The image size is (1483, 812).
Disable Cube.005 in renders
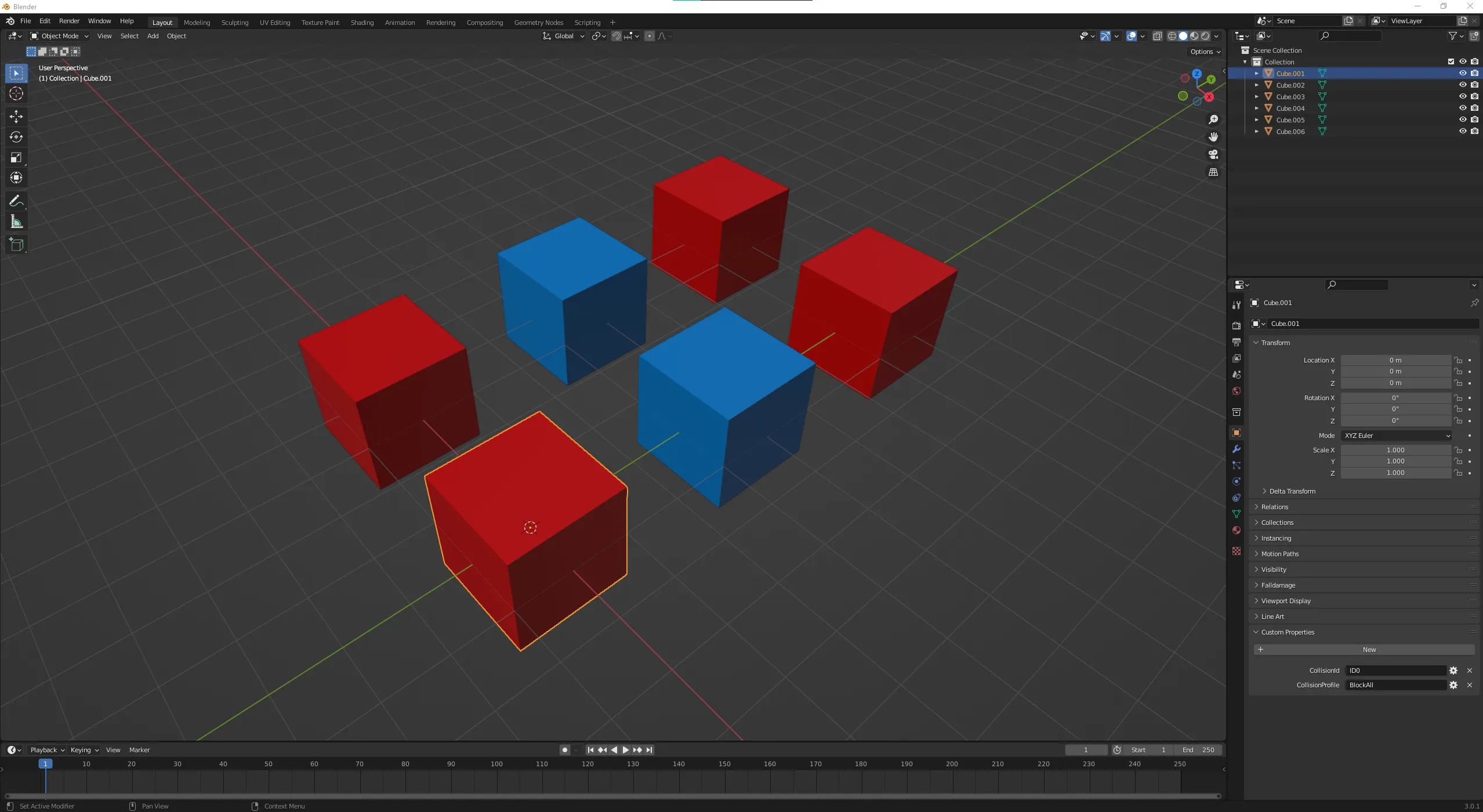coord(1475,119)
